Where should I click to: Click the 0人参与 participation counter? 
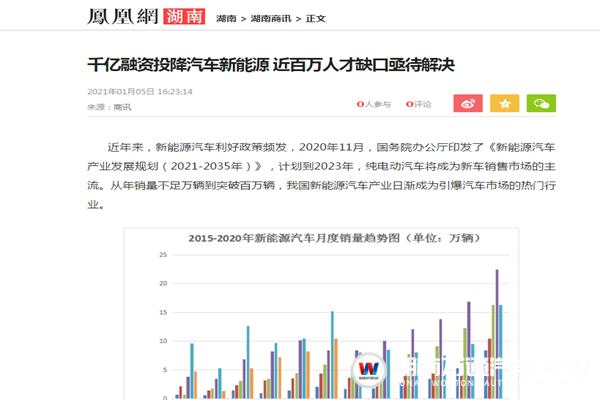coord(374,104)
